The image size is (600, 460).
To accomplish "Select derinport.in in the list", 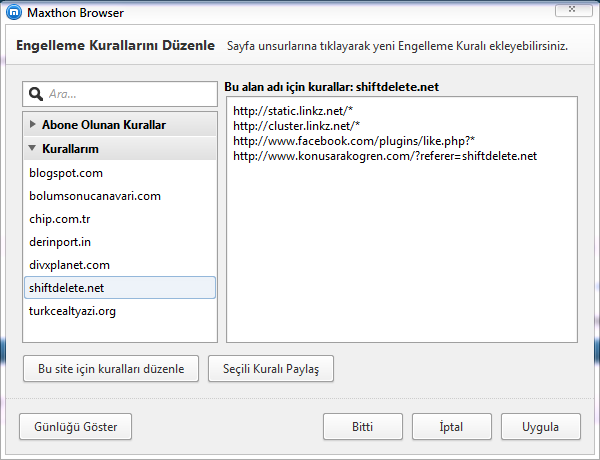I will click(x=120, y=242).
